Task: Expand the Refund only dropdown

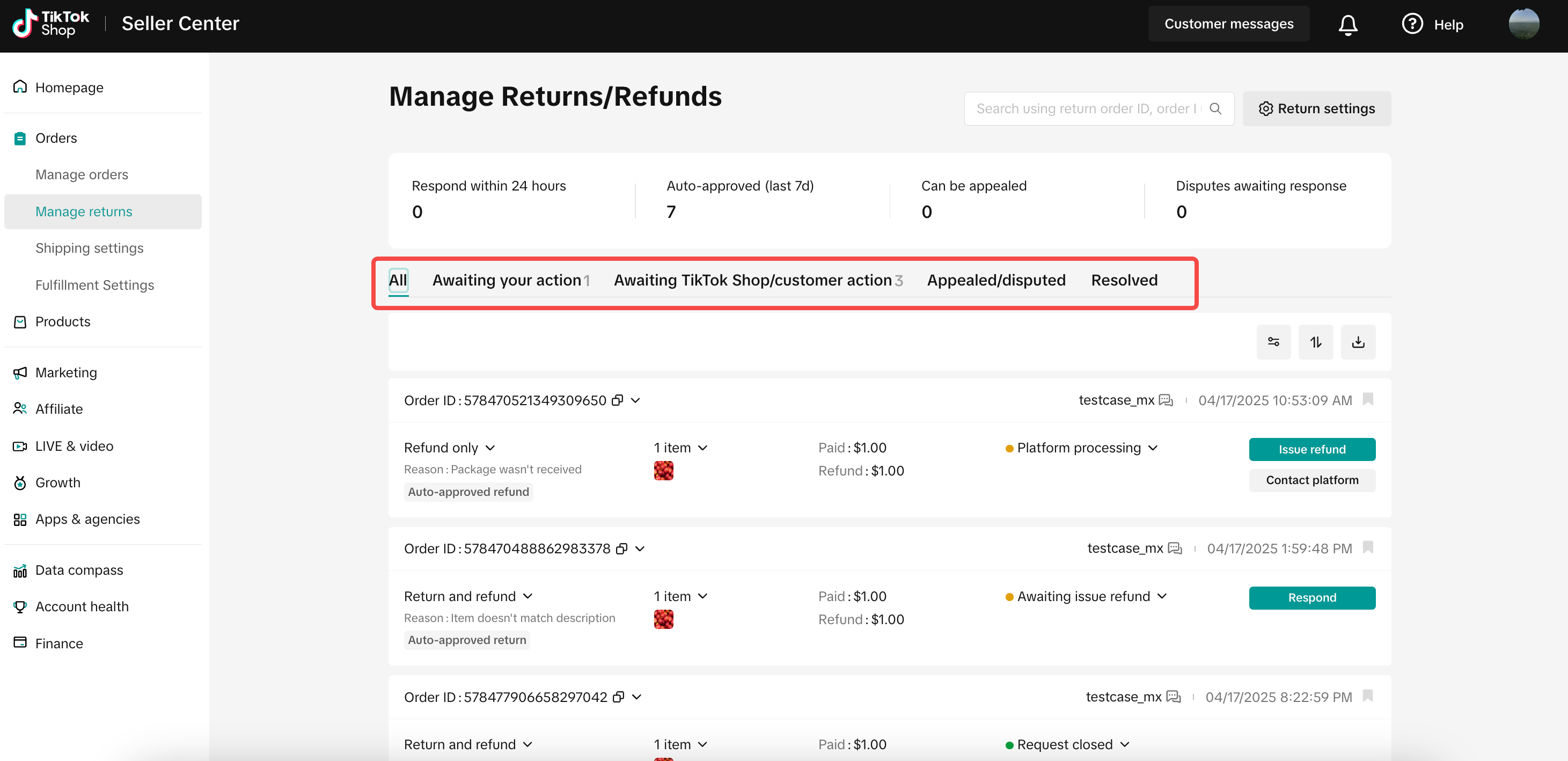Action: coord(450,448)
